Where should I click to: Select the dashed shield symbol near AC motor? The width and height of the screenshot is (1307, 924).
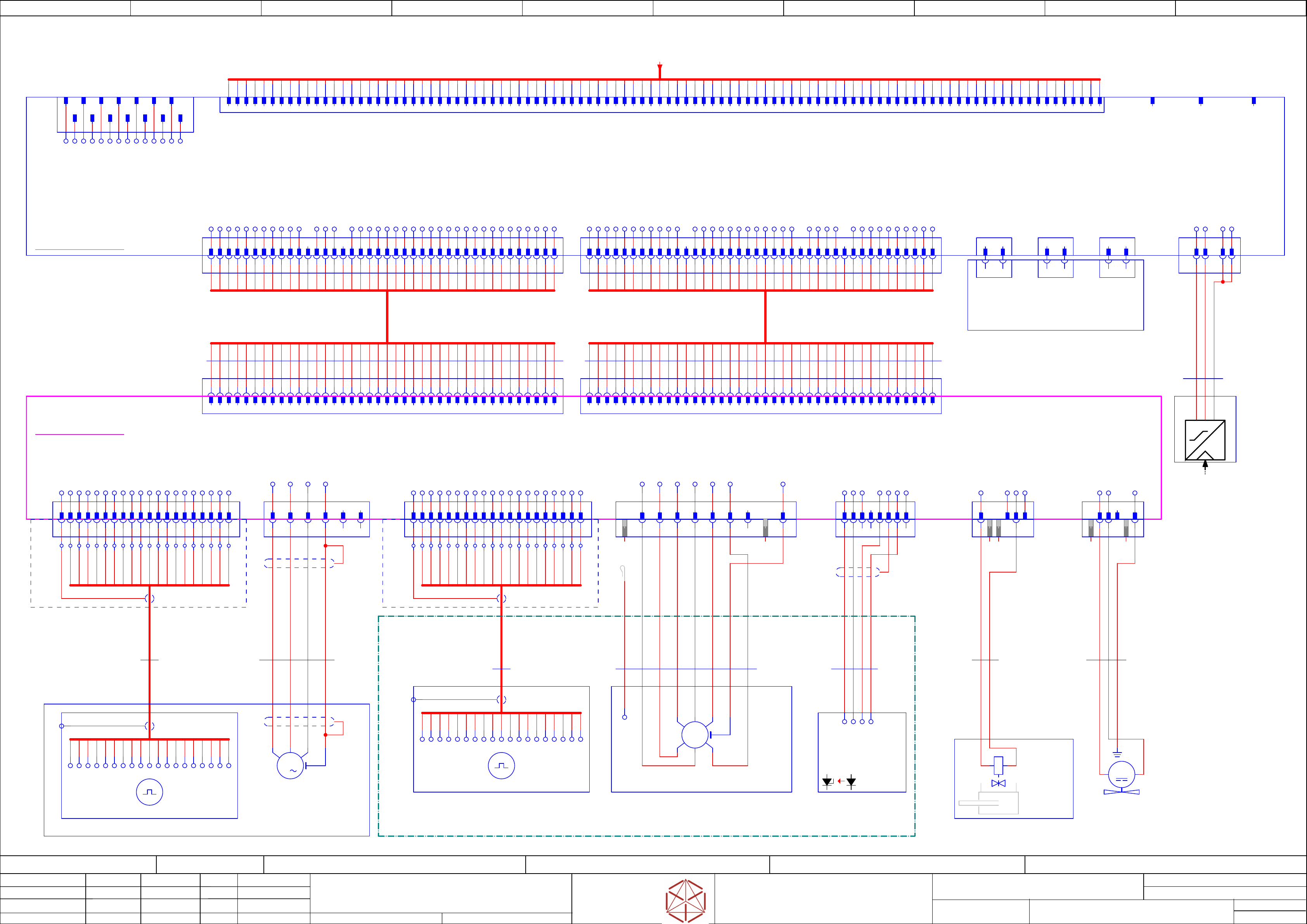[299, 722]
